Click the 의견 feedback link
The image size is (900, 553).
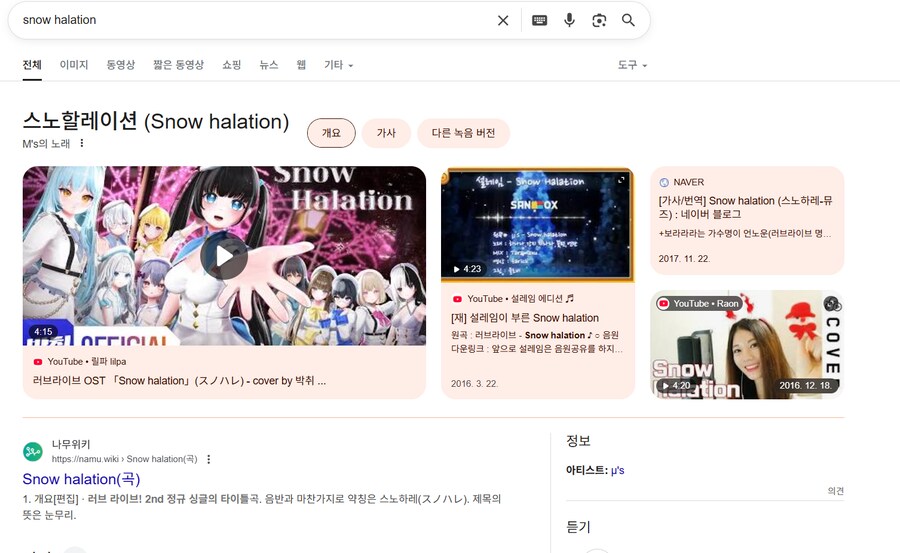[836, 491]
